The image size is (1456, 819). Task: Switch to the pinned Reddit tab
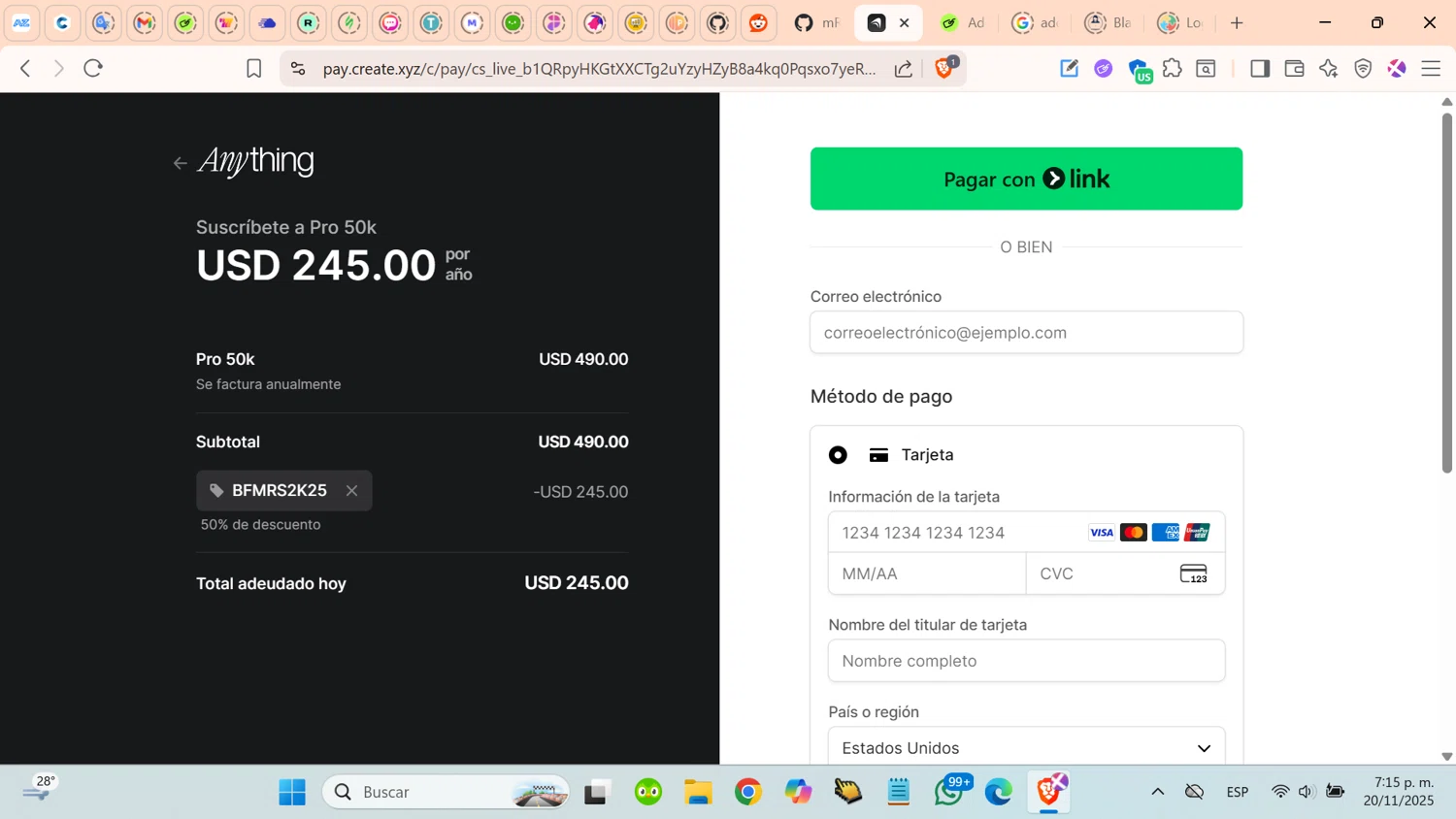(758, 22)
